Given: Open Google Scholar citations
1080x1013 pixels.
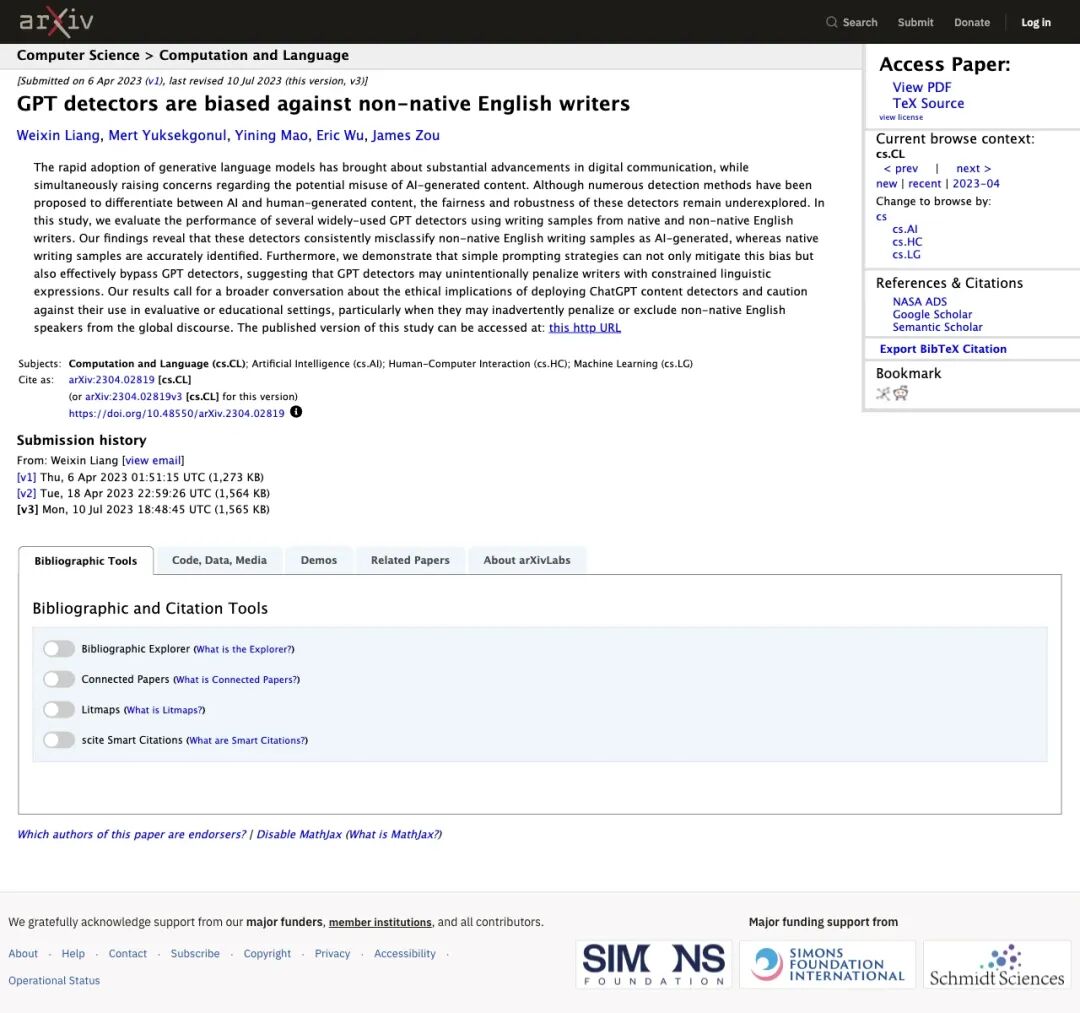Looking at the screenshot, I should (x=933, y=314).
